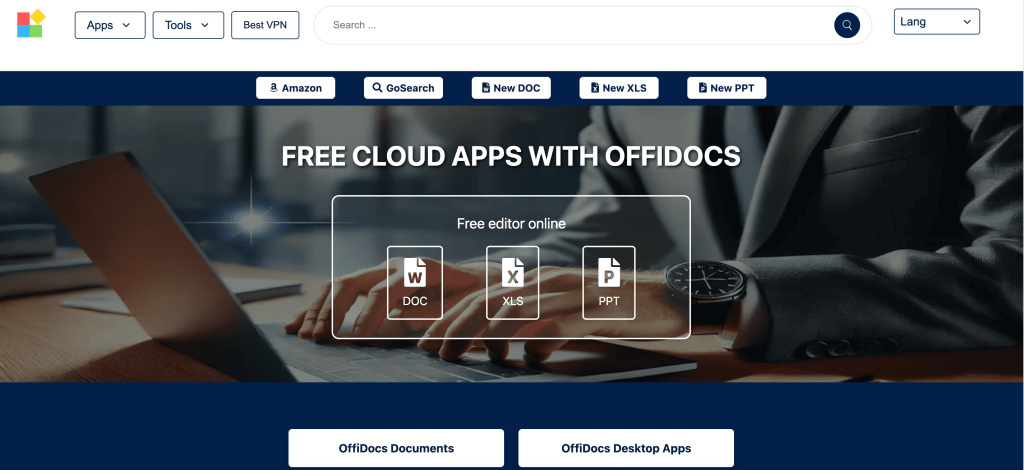
Task: Open OffiDocs Desktop Apps section
Action: [626, 448]
